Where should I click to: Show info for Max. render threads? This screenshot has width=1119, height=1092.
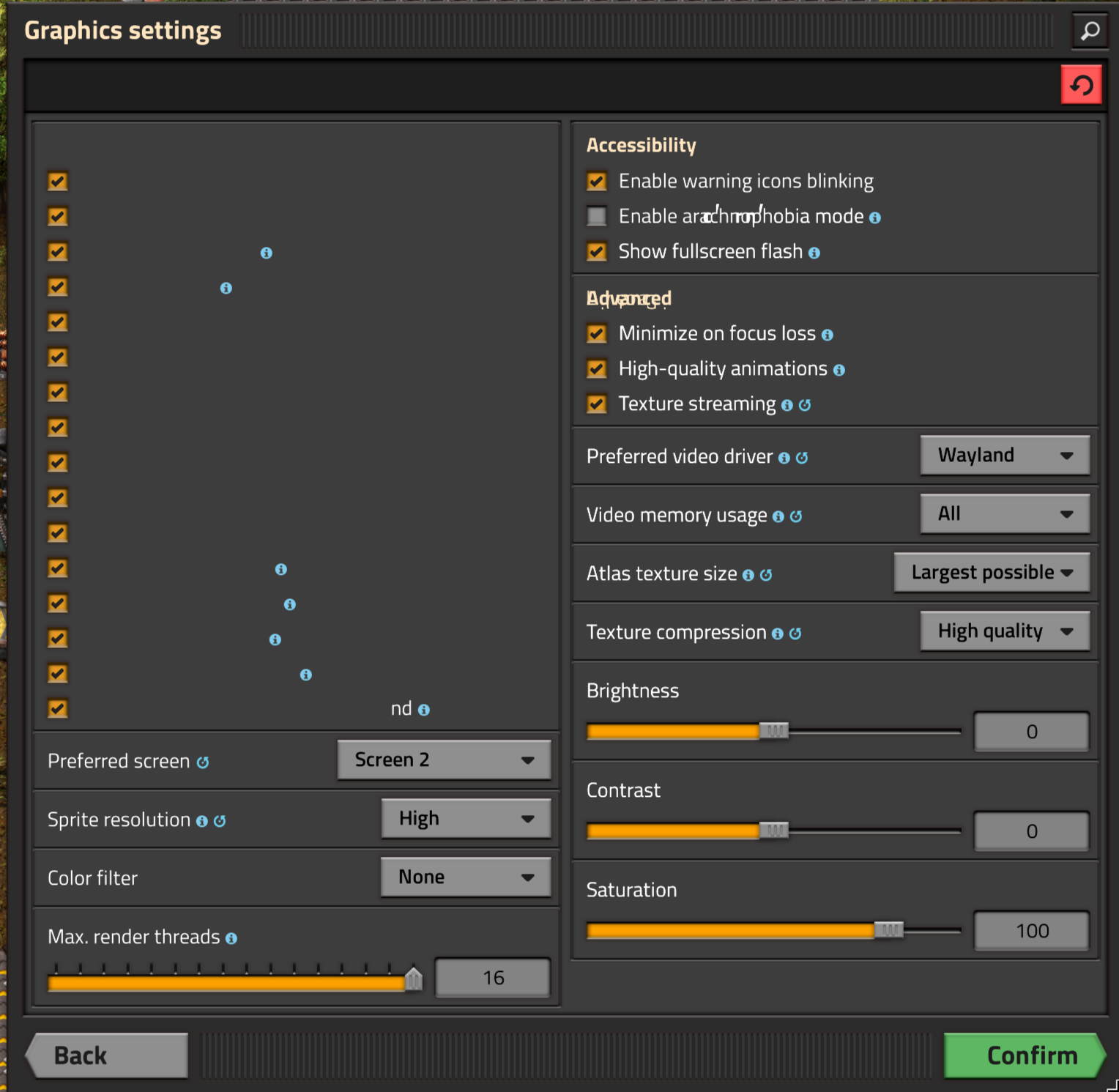231,938
